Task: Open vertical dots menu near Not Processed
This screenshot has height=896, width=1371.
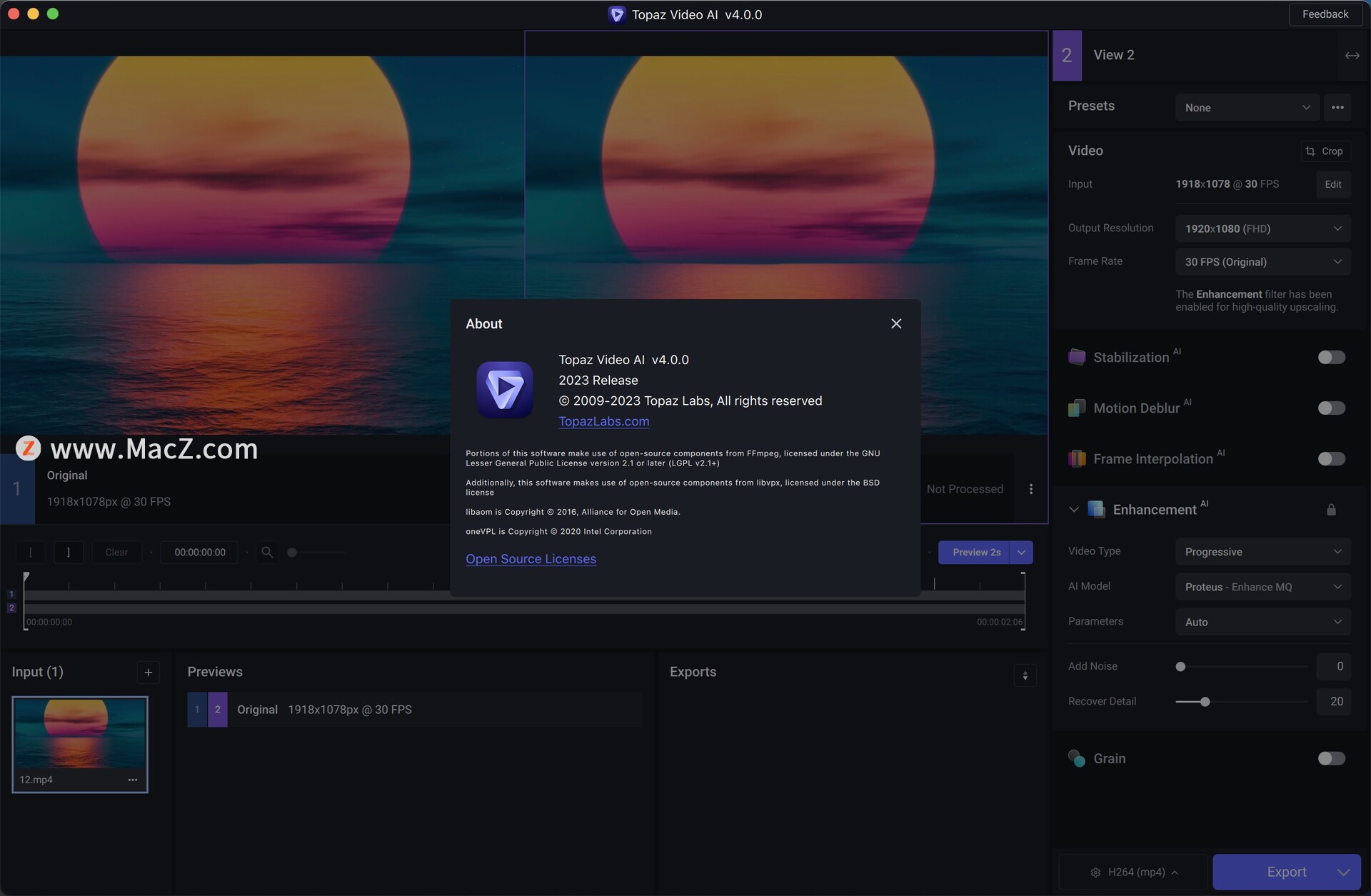Action: 1030,489
